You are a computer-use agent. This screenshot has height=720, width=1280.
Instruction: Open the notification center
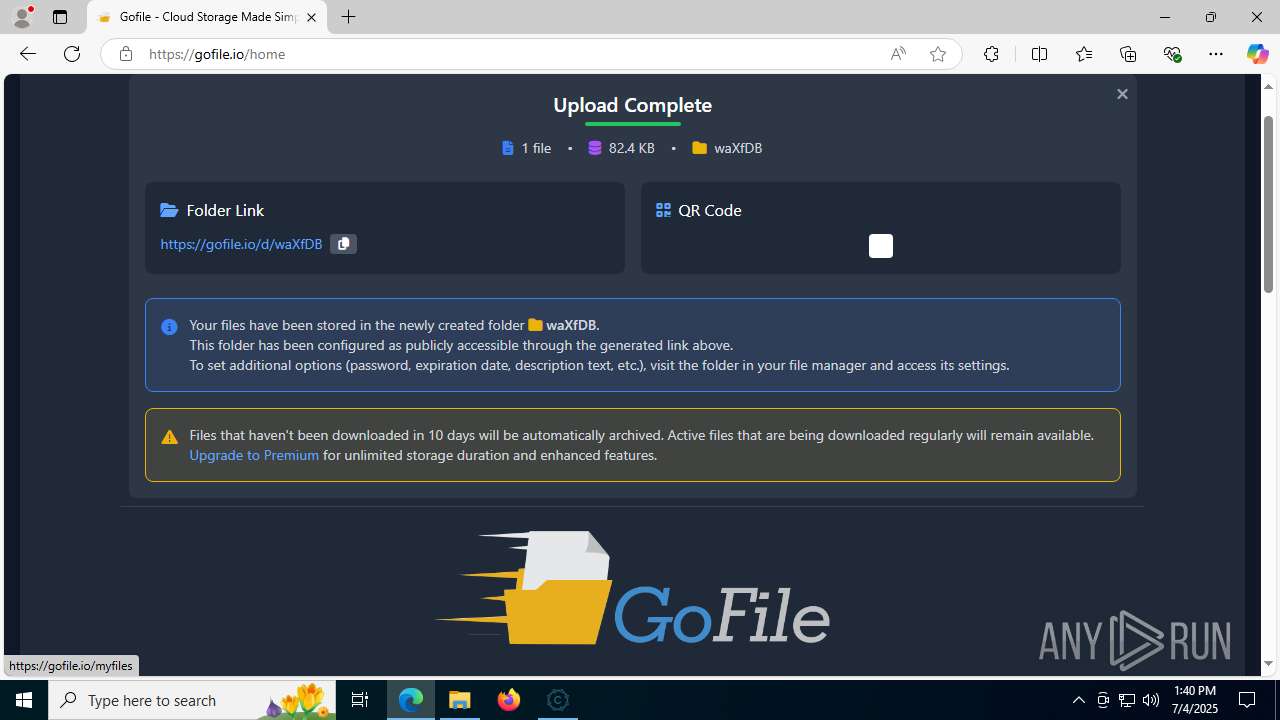click(x=1247, y=700)
